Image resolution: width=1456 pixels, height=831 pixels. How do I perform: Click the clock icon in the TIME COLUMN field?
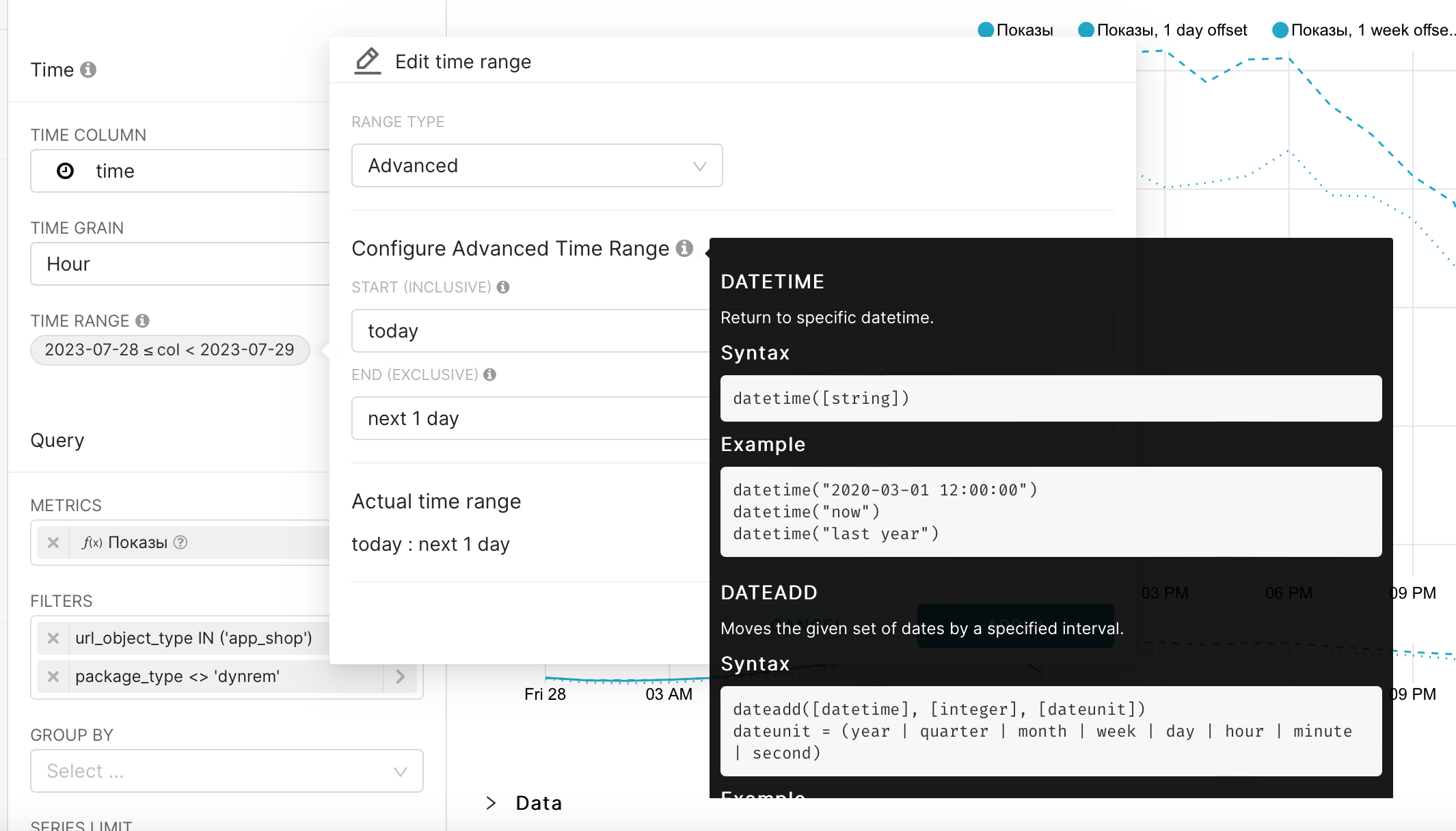(65, 171)
